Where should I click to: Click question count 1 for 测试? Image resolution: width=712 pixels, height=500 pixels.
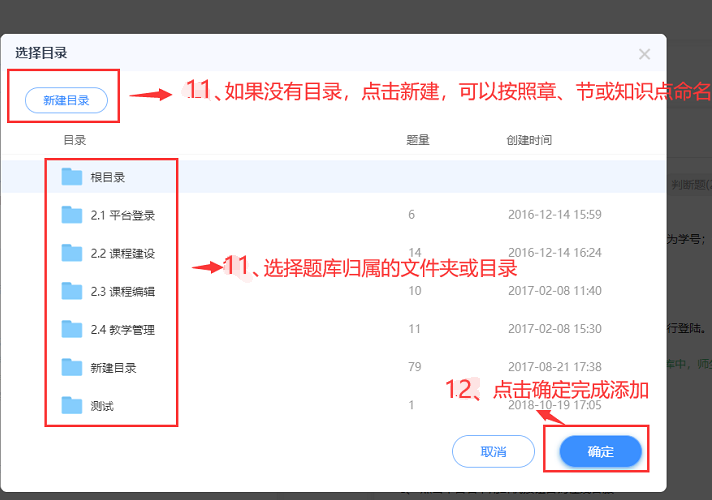(x=411, y=405)
